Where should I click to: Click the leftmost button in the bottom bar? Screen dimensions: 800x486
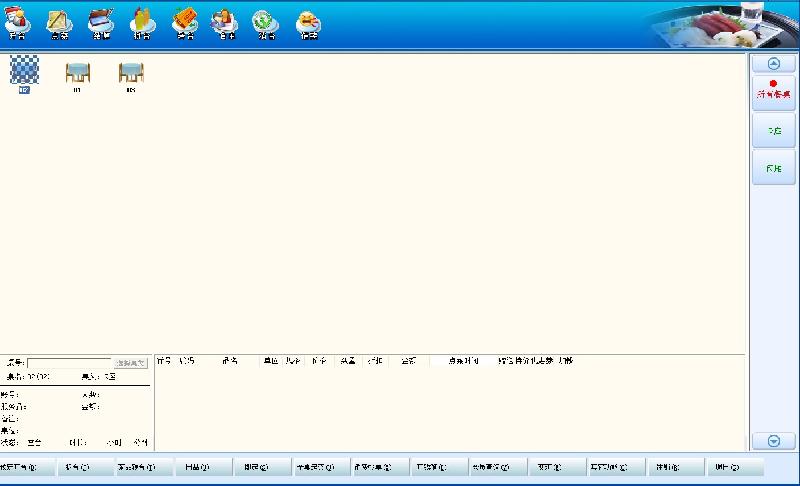(x=19, y=467)
